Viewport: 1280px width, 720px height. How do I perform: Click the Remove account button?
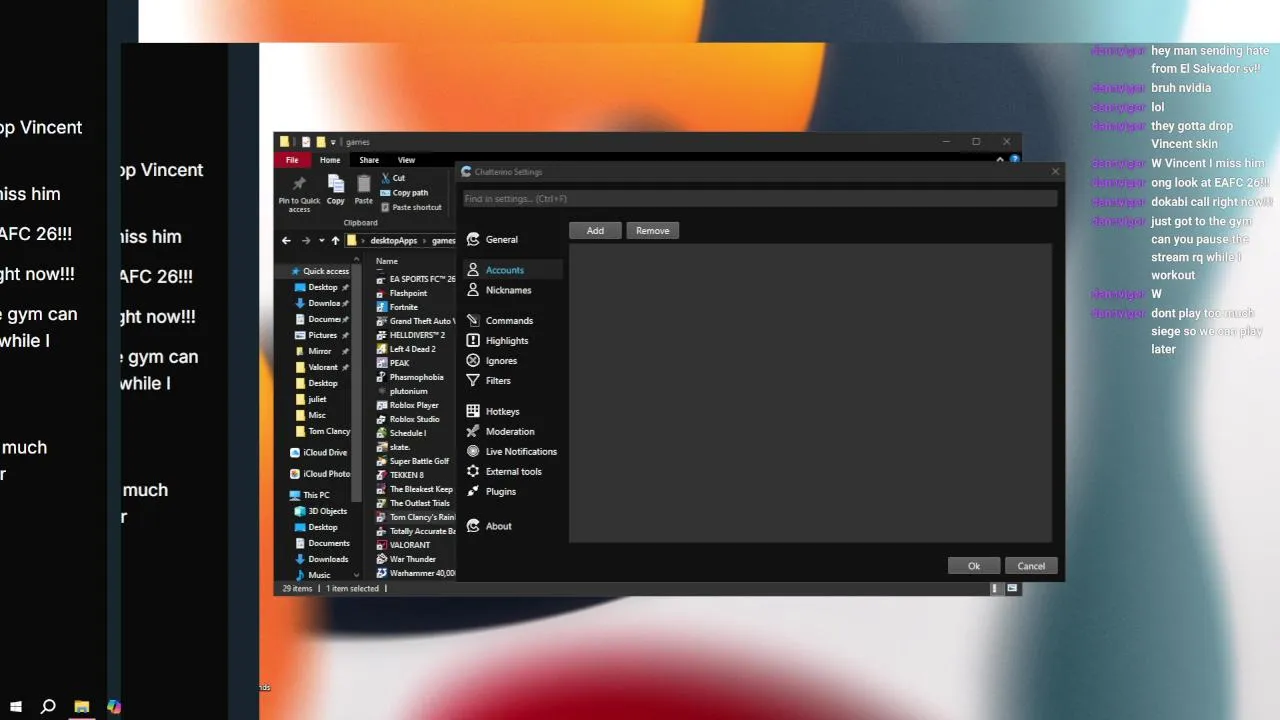tap(653, 231)
